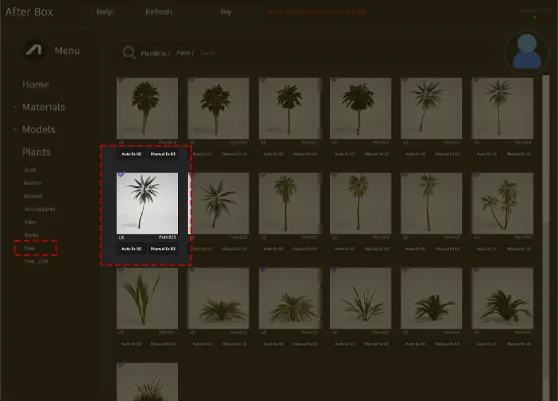The height and width of the screenshot is (401, 558).
Task: Click Auto Ex UE under Palm031
Action: pos(131,344)
